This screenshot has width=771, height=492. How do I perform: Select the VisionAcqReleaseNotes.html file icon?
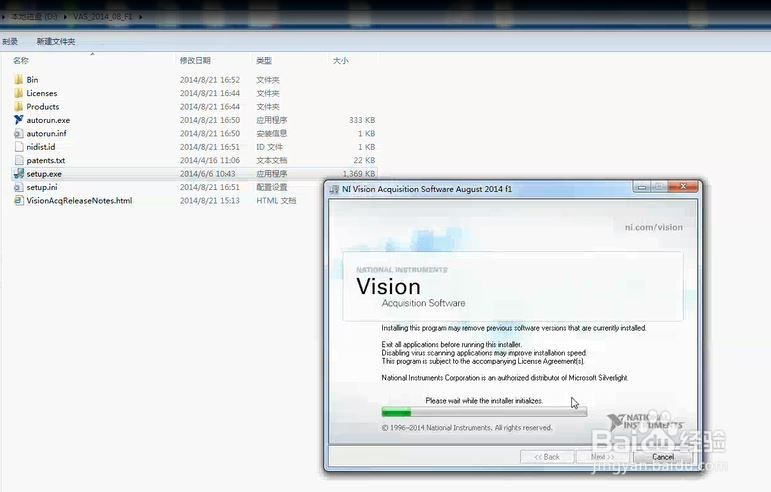19,200
